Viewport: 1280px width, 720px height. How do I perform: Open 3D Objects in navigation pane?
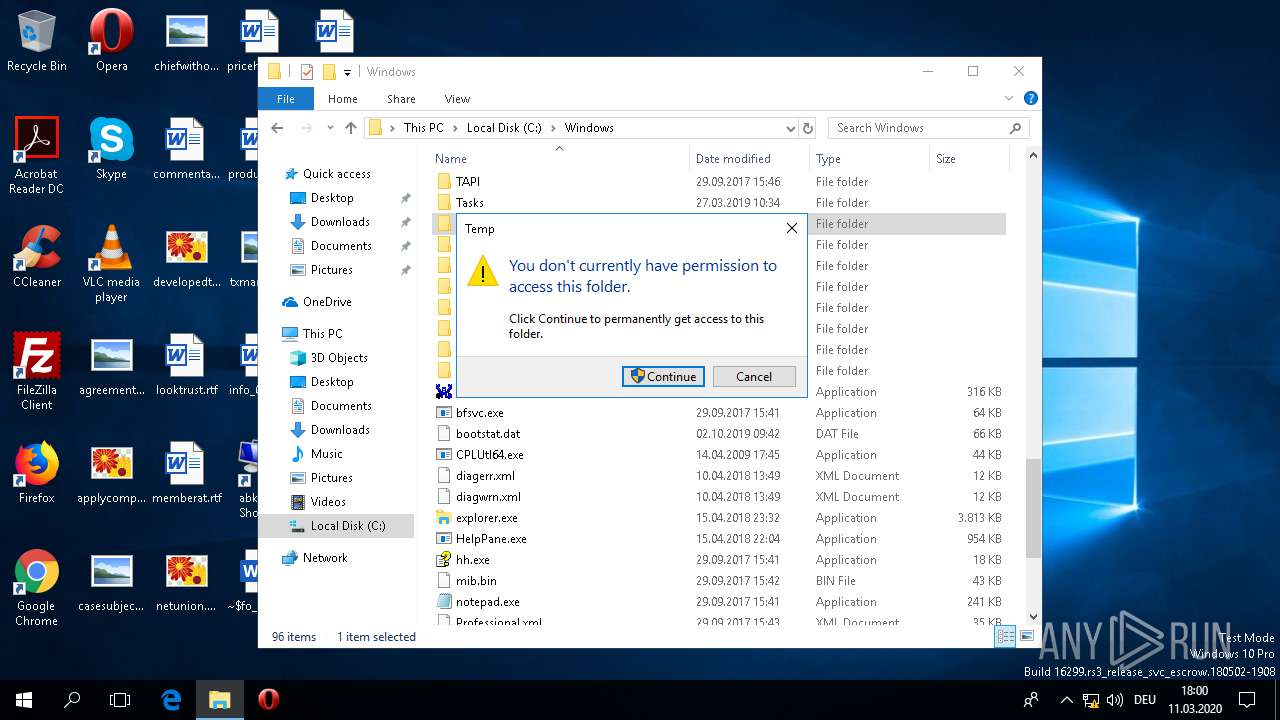[339, 358]
